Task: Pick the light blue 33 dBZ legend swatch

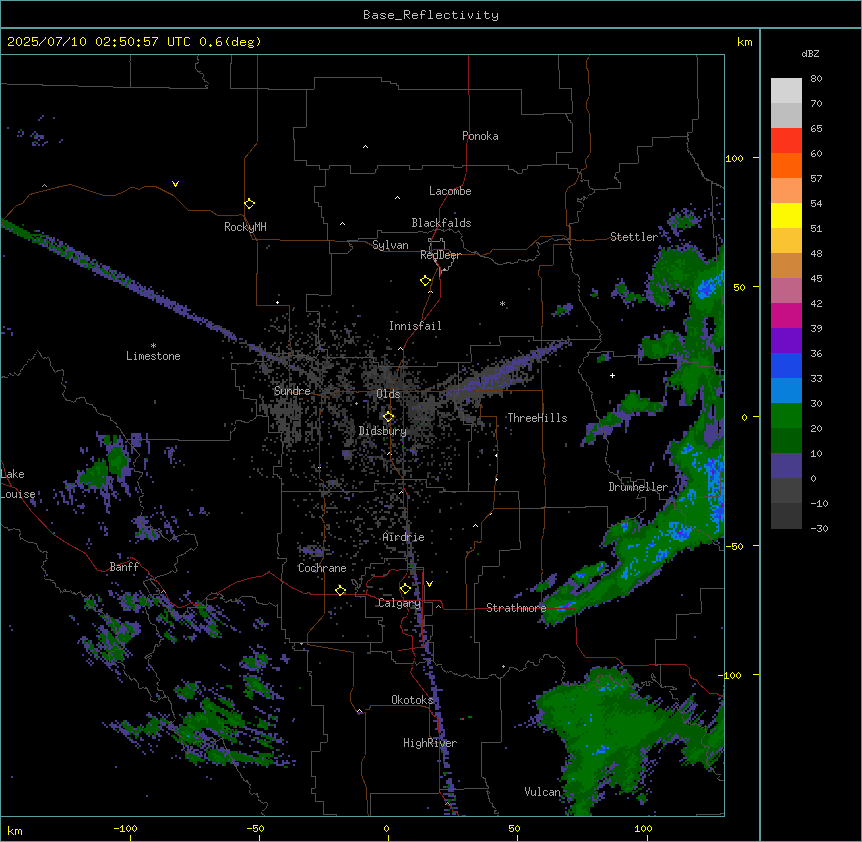Action: [x=786, y=390]
